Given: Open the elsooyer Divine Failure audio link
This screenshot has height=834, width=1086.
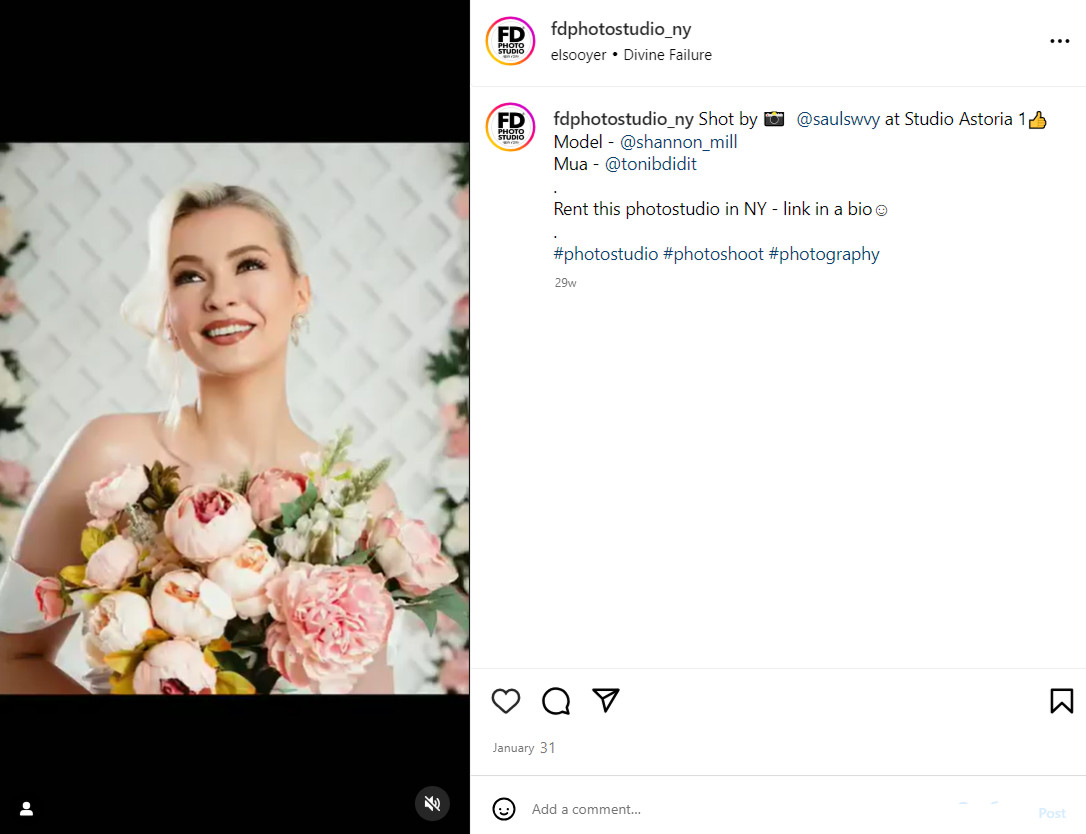Looking at the screenshot, I should click(x=631, y=55).
